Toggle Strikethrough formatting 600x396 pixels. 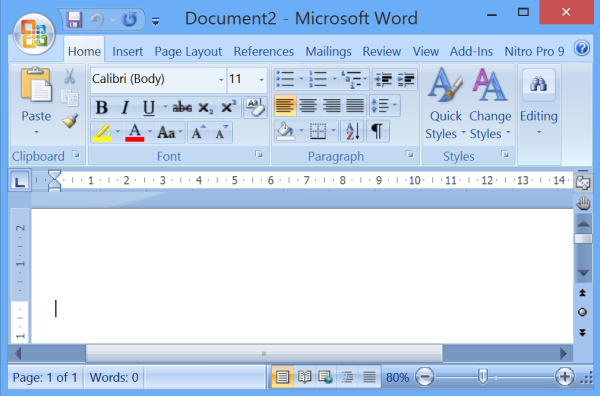182,108
